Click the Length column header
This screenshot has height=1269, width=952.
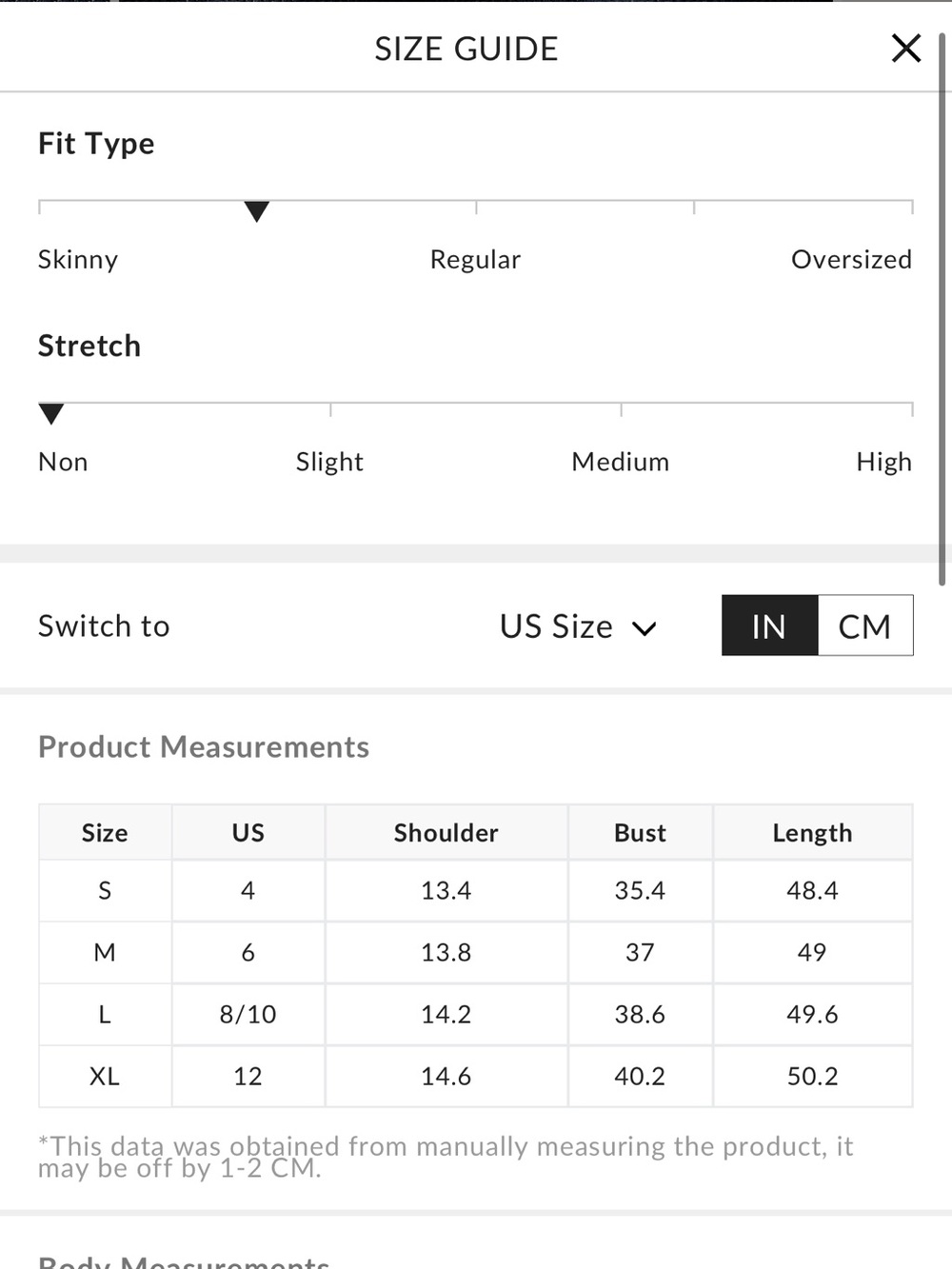click(x=812, y=833)
